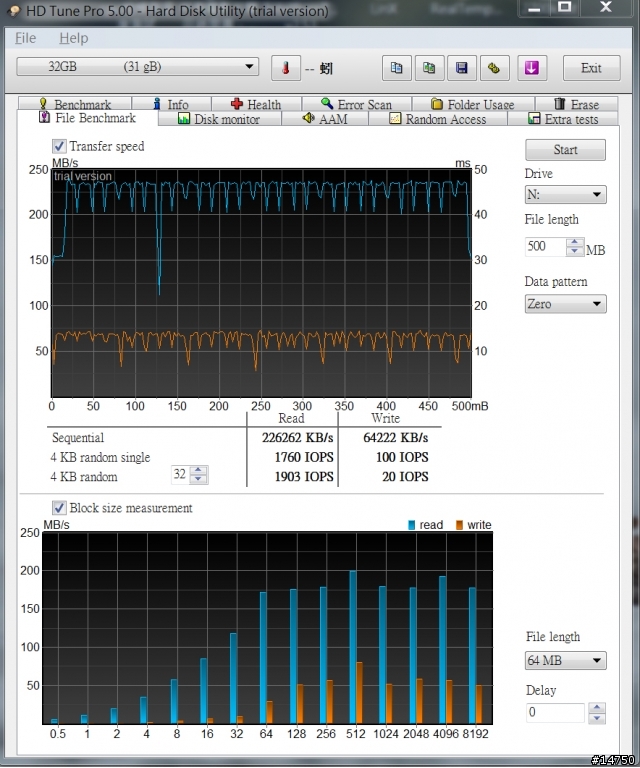Switch to the Health tab
The image size is (640, 768).
[256, 104]
